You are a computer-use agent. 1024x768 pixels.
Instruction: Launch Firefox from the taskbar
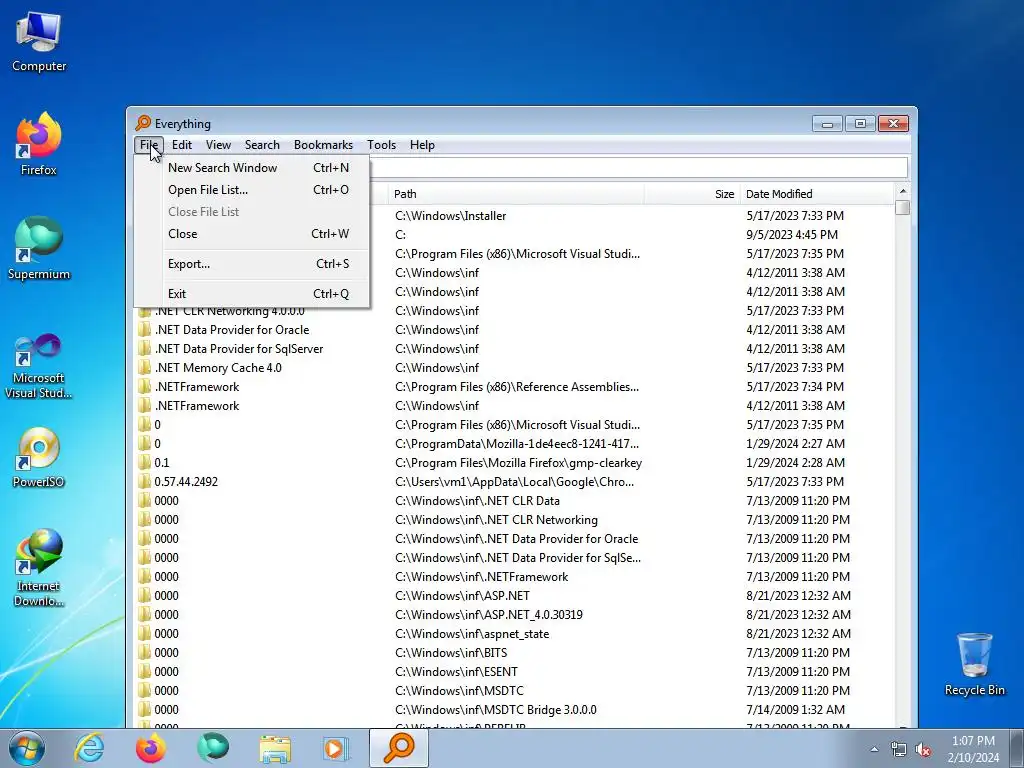(151, 748)
